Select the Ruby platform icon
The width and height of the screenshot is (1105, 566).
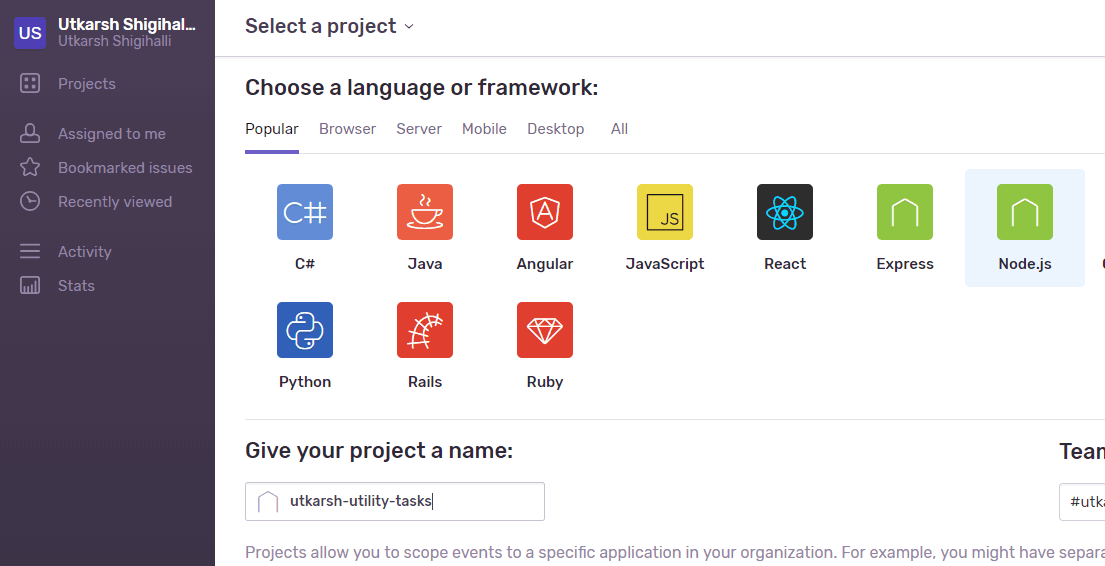pos(545,330)
